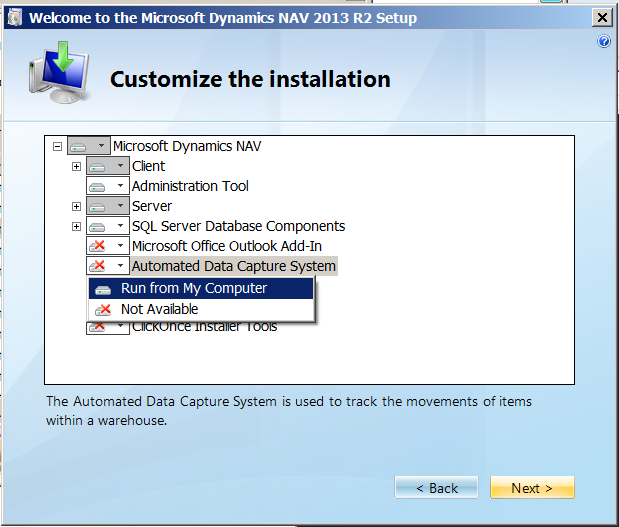Open the Server feature state dropdown
This screenshot has height=527, width=619.
[108, 206]
